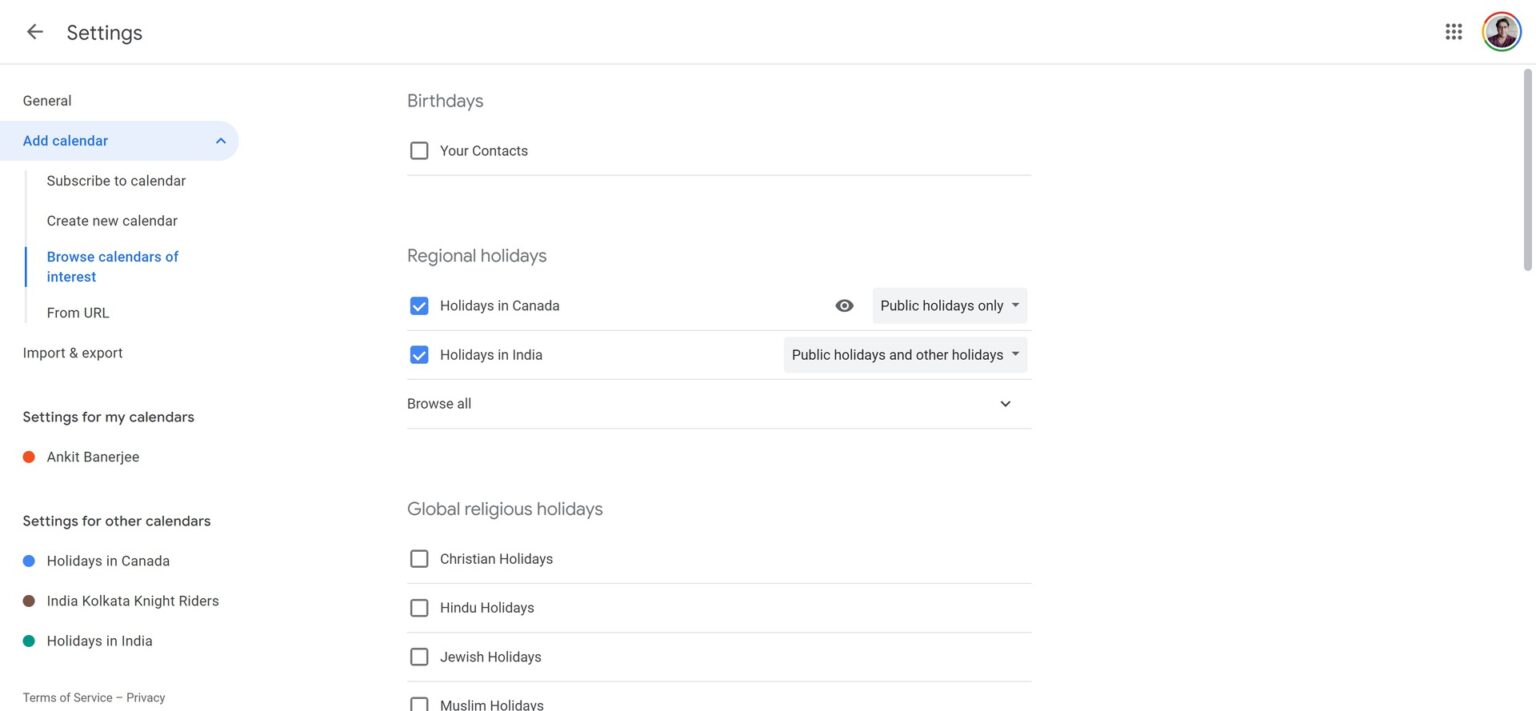This screenshot has height=711, width=1536.
Task: Open the Google apps grid
Action: pos(1454,32)
